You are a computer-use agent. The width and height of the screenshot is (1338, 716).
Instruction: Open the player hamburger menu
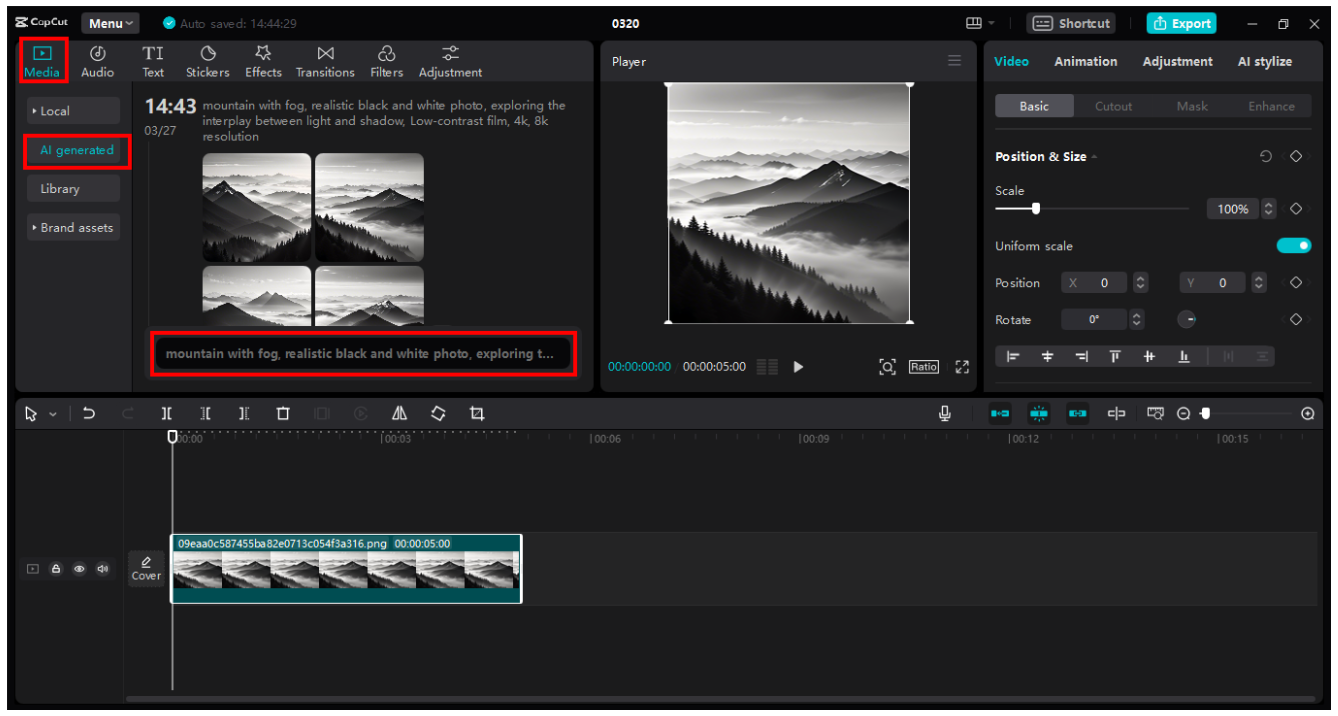point(955,61)
